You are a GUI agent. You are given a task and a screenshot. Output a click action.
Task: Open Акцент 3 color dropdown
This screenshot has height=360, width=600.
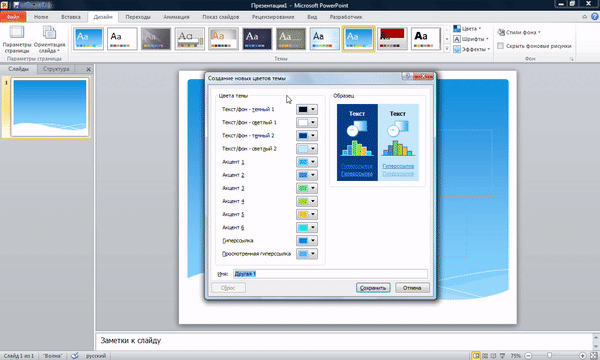tap(307, 188)
